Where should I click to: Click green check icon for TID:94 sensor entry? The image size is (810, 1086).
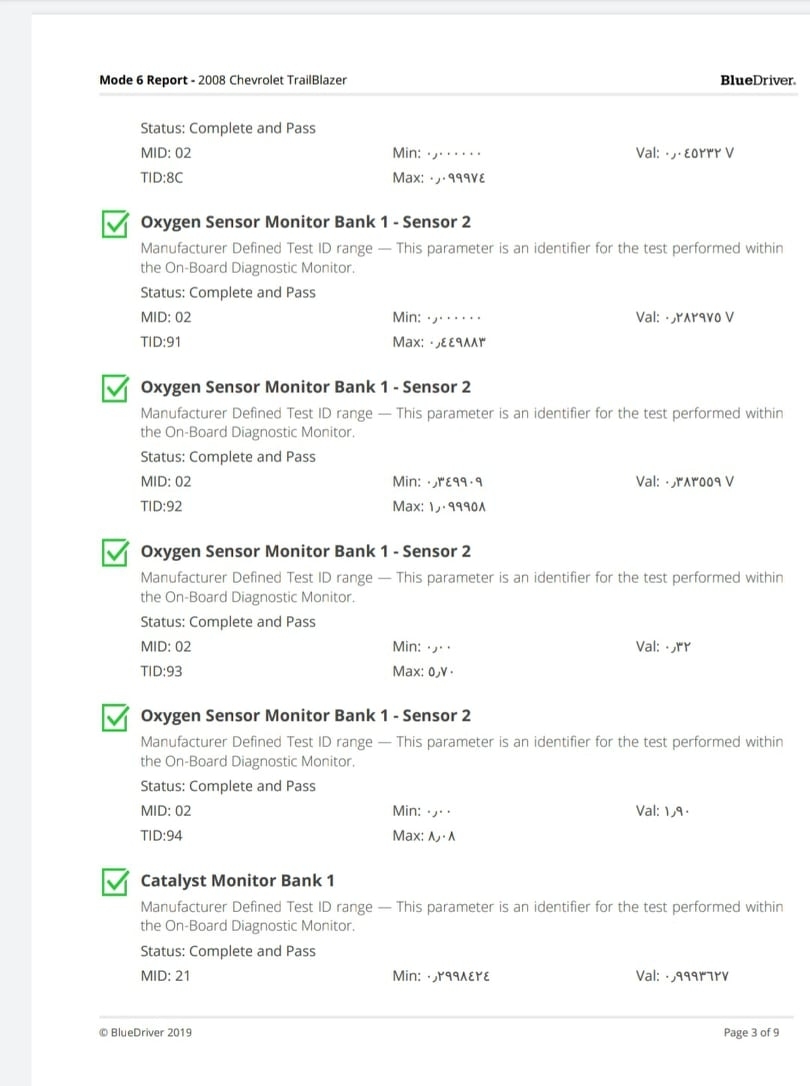tap(115, 717)
